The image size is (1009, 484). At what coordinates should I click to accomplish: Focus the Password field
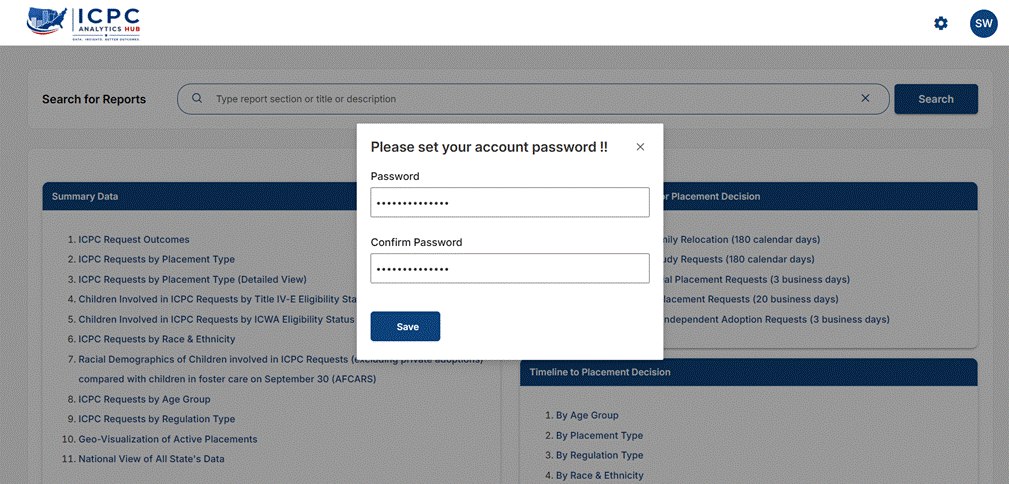pyautogui.click(x=510, y=202)
